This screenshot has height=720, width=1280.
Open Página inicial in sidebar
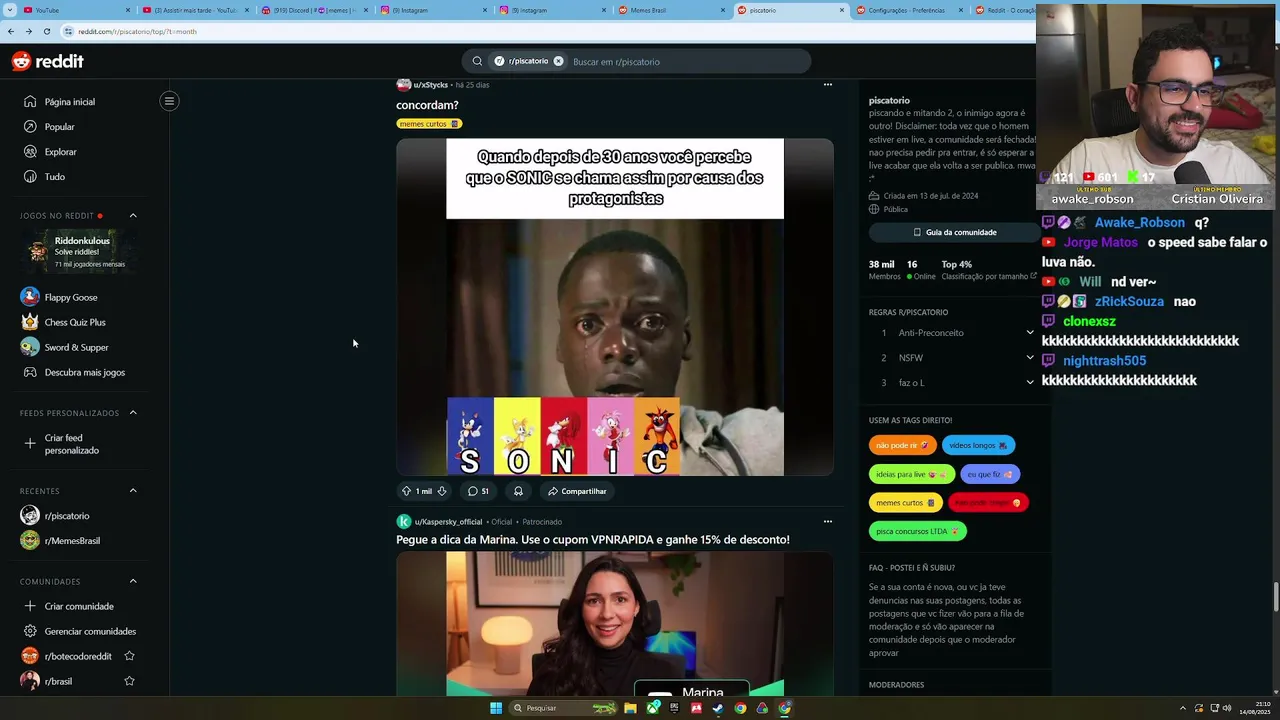click(x=69, y=102)
